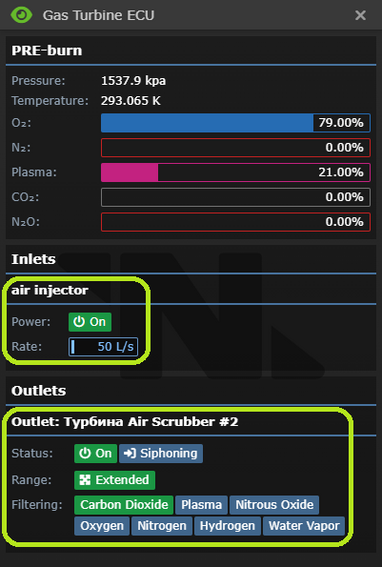Toggle the Air Scrubber status On button

point(96,453)
